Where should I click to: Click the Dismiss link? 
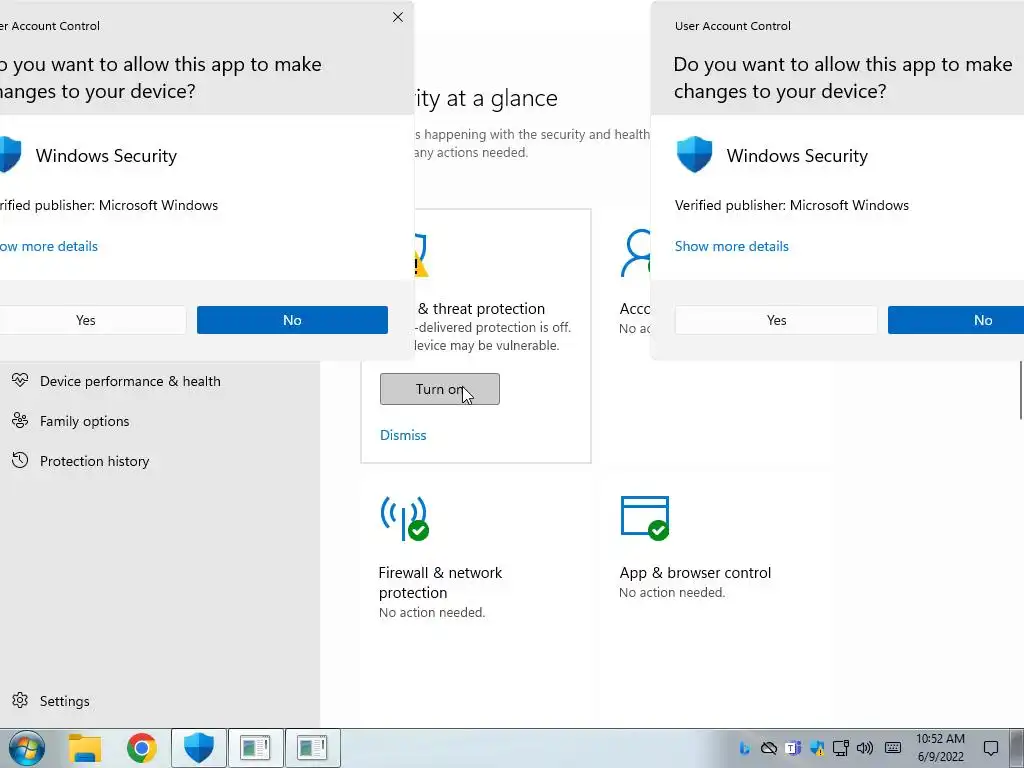pos(403,435)
